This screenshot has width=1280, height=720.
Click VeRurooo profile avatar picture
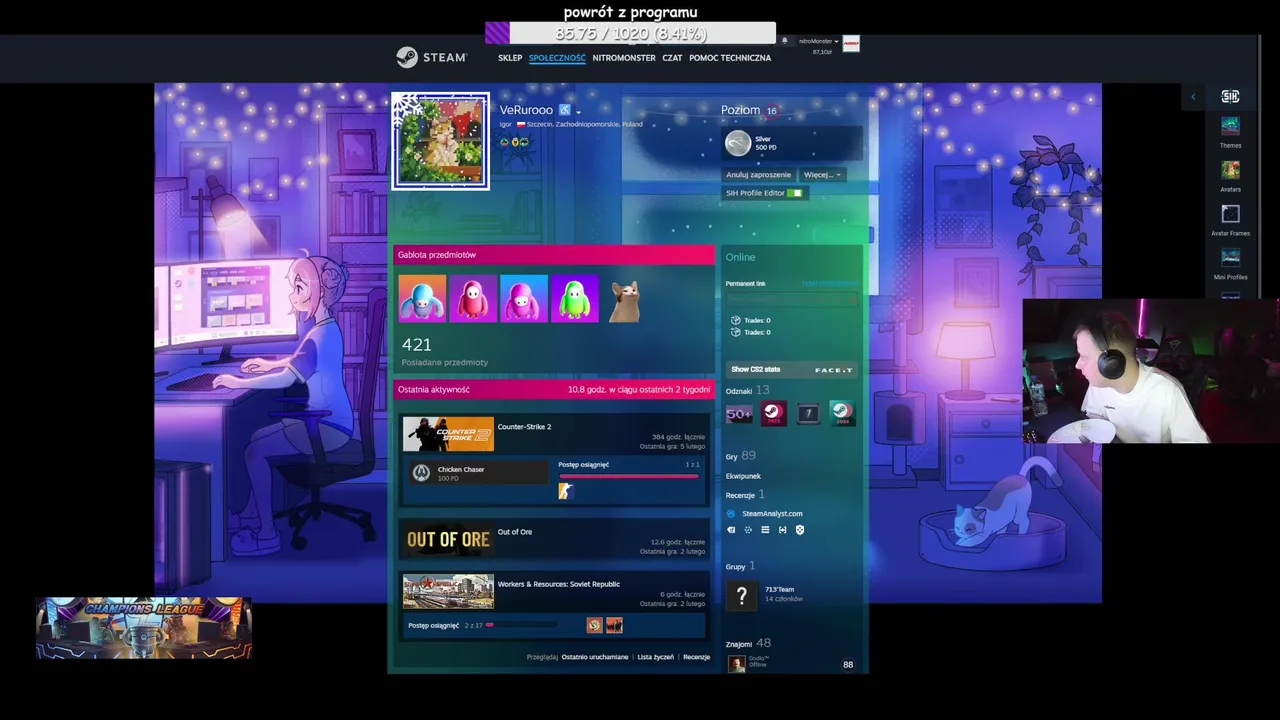click(440, 140)
